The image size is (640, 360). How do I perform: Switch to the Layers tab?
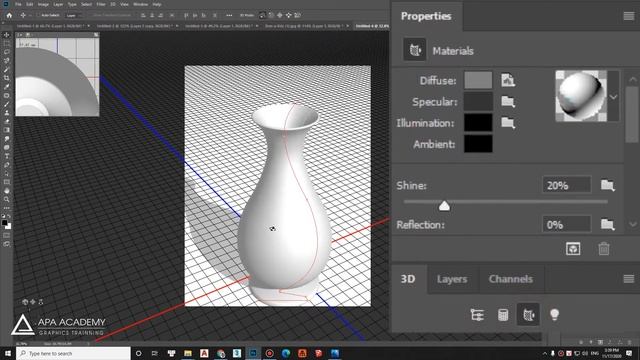452,279
